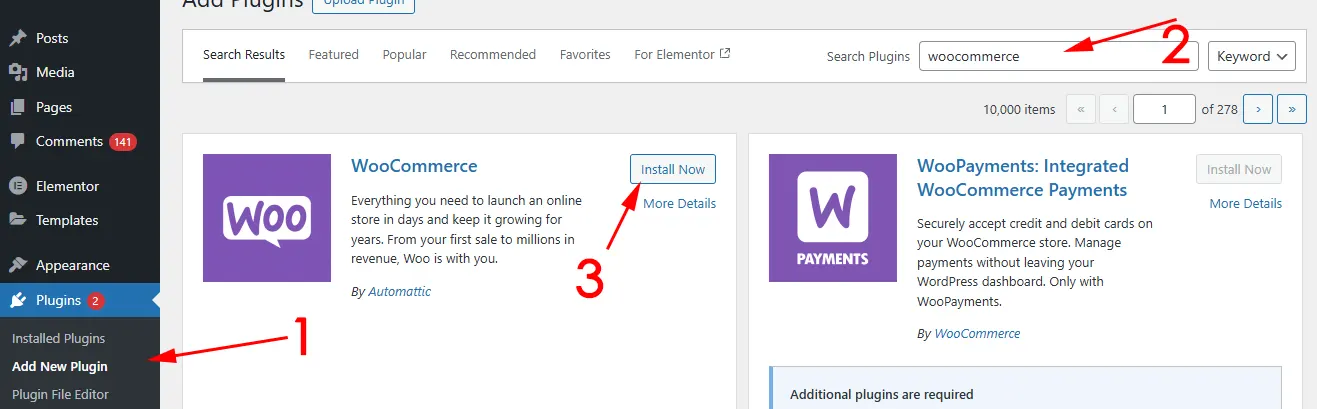Switch to the Search Results tab
Screen dimensions: 1317x409
click(244, 55)
